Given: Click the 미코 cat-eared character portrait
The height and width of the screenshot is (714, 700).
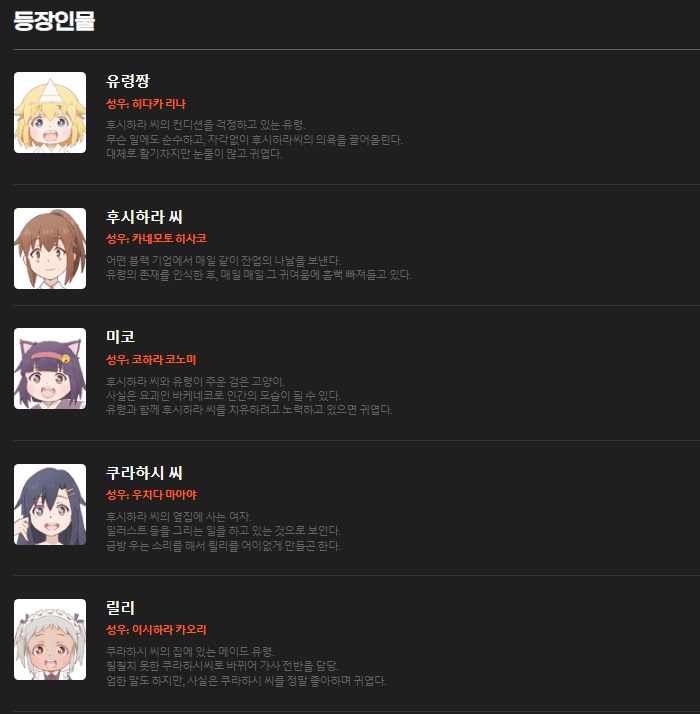Looking at the screenshot, I should point(50,368).
